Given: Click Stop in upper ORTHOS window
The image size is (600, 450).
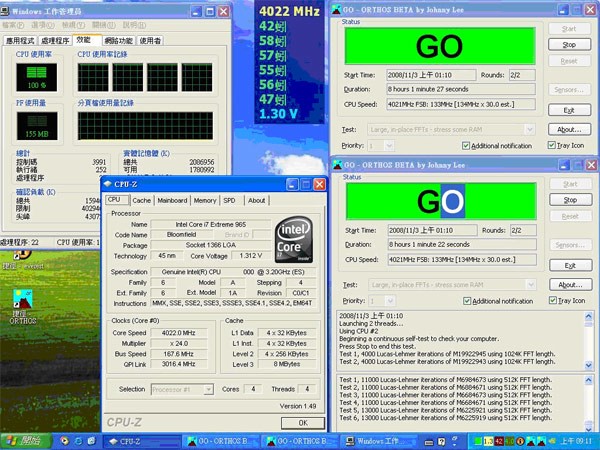Looking at the screenshot, I should click(x=569, y=45).
